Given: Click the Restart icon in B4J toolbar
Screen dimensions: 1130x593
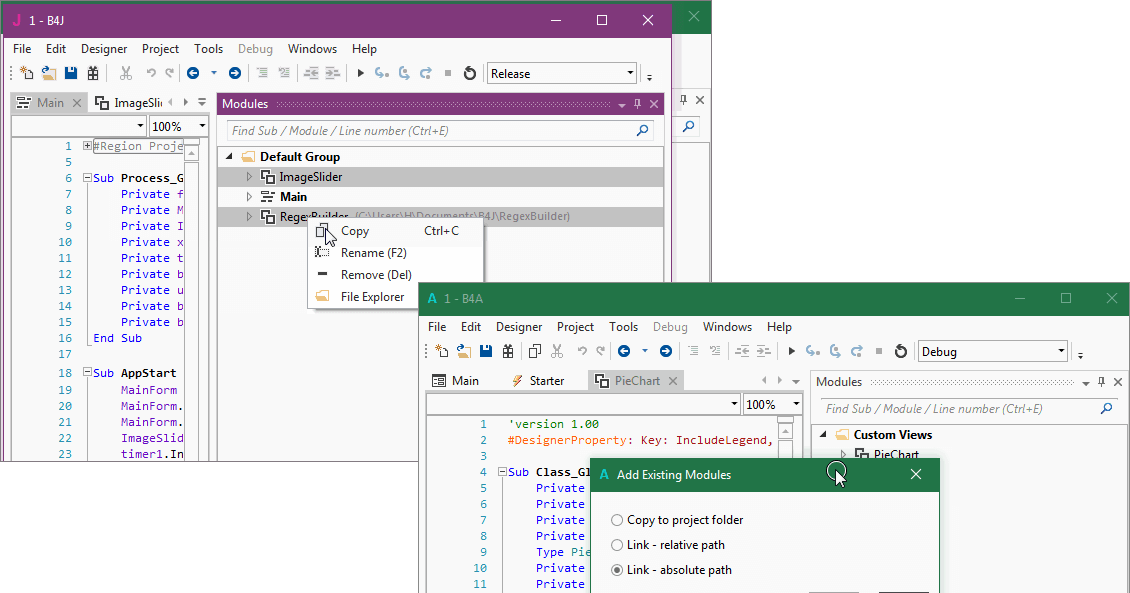Looking at the screenshot, I should point(469,73).
